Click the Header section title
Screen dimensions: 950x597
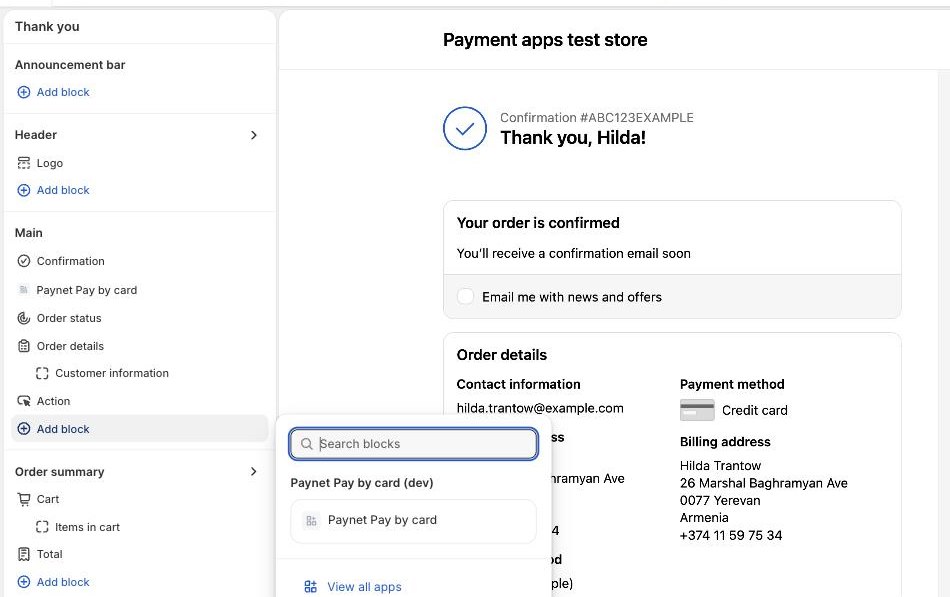(x=36, y=135)
